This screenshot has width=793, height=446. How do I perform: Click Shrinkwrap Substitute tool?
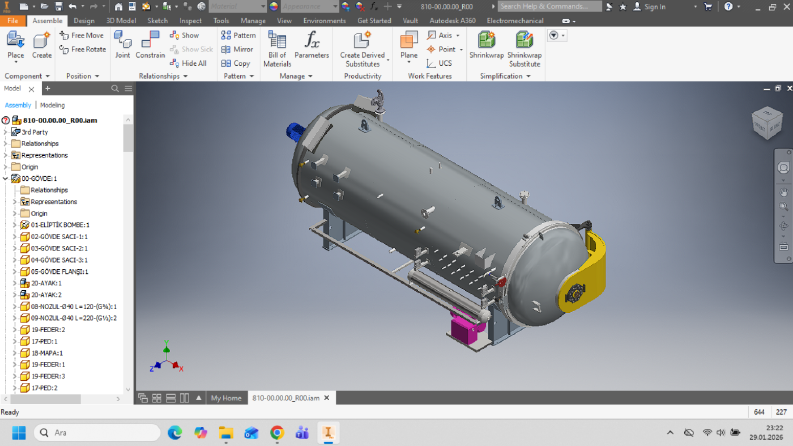524,49
